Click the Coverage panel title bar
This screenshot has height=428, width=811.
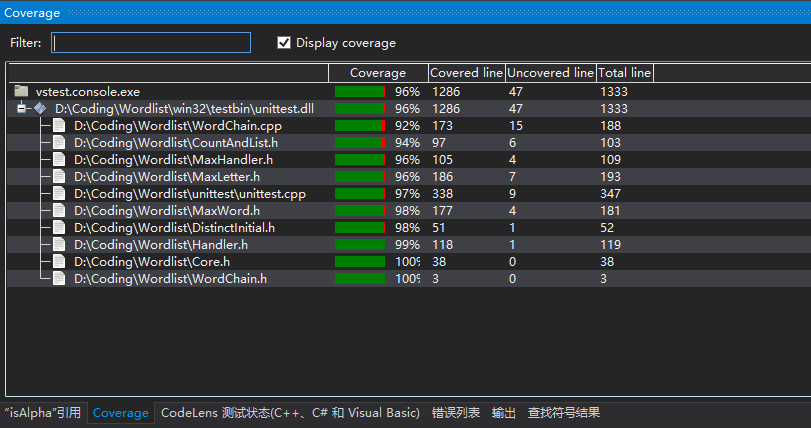coord(406,12)
